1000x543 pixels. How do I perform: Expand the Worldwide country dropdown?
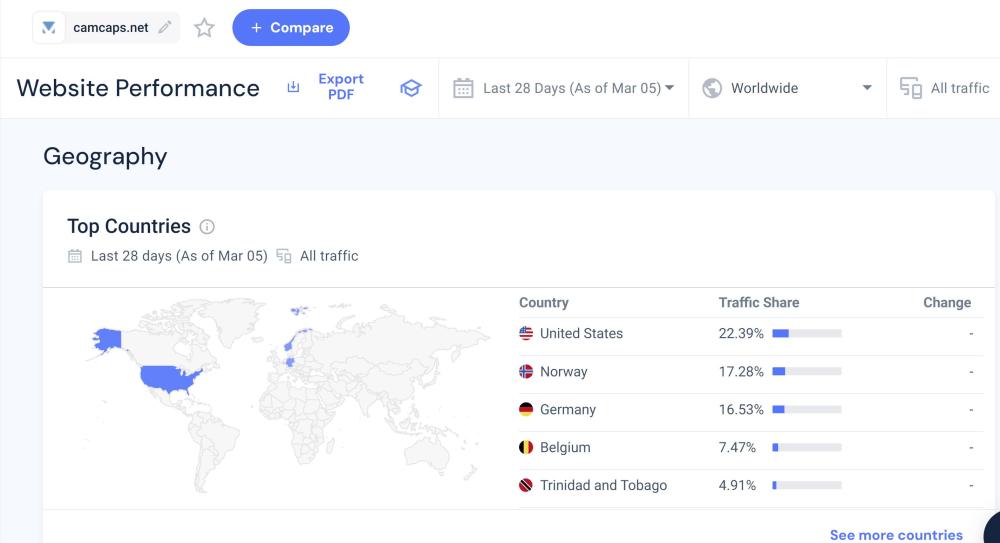tap(866, 88)
